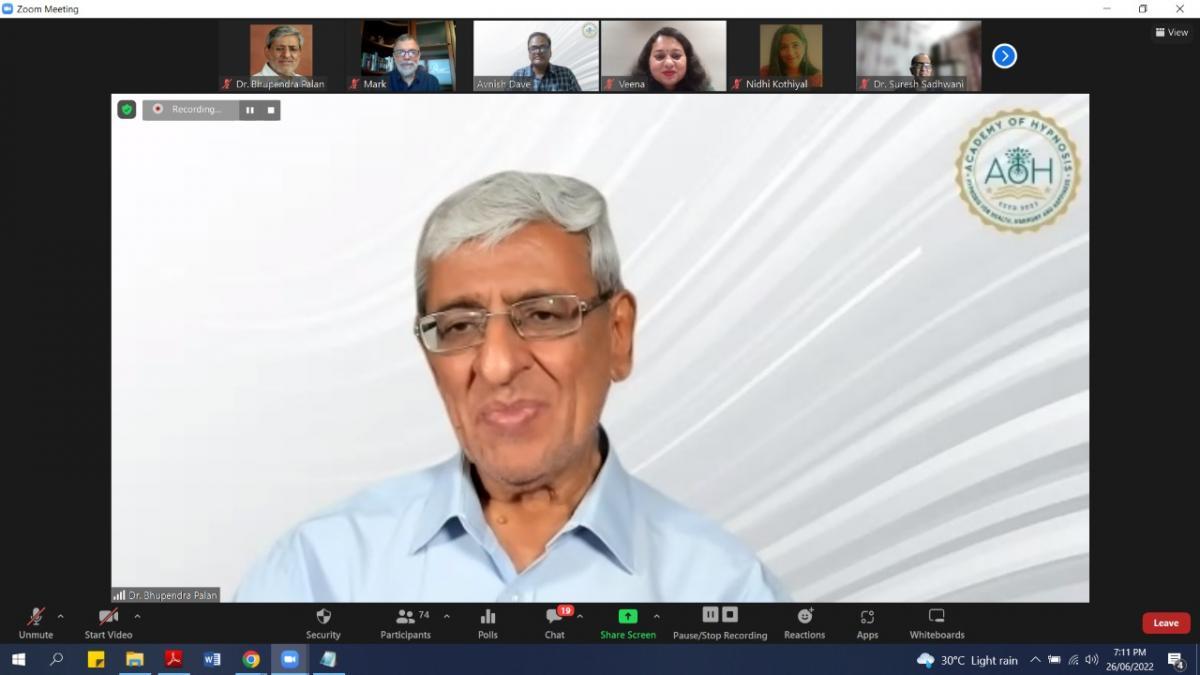Open the network tray icon

(1073, 660)
